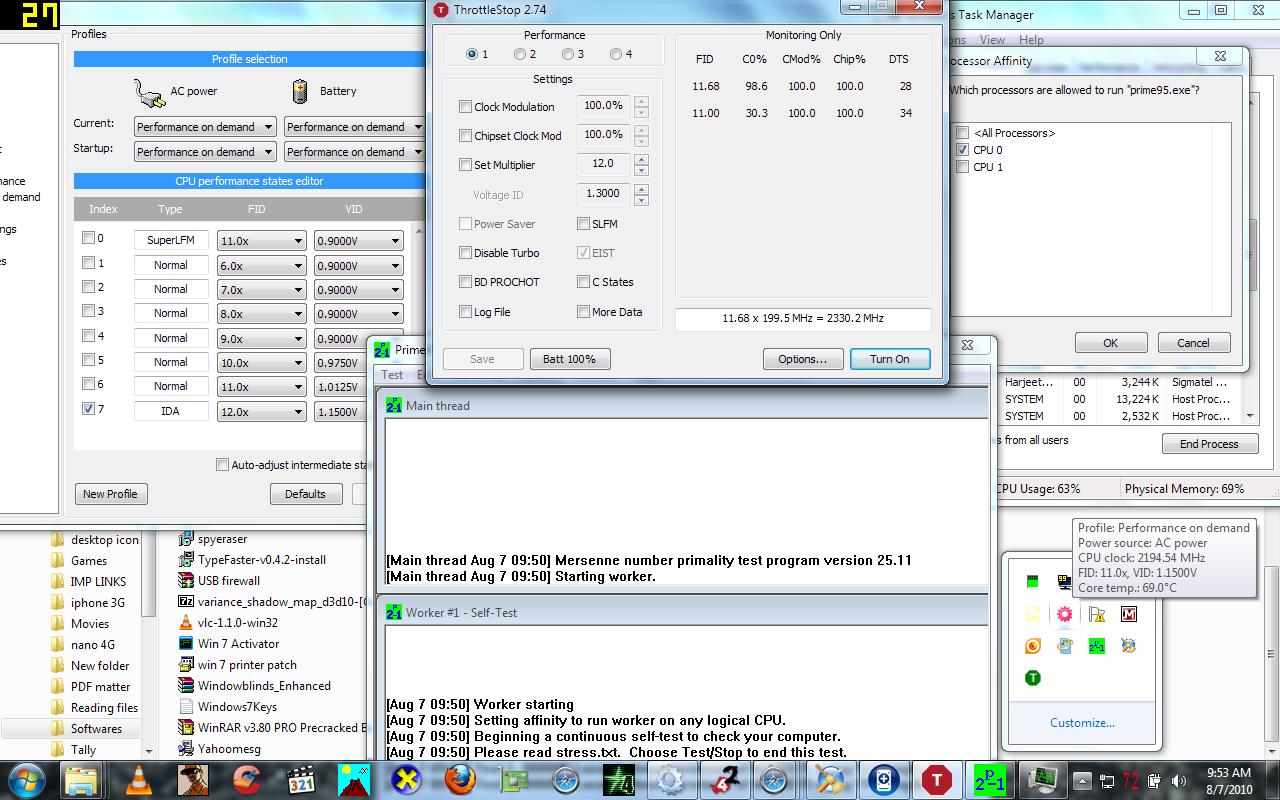Click the pink gear icon in tray popup
This screenshot has height=800, width=1280.
1065,614
